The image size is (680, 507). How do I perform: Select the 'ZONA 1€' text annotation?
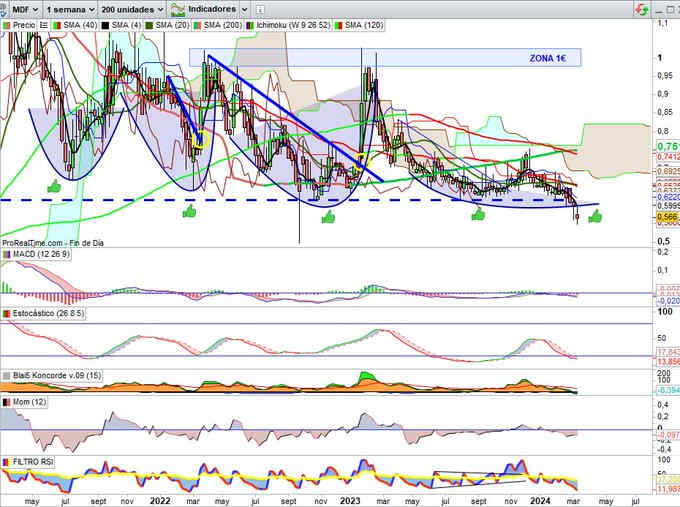click(x=548, y=58)
